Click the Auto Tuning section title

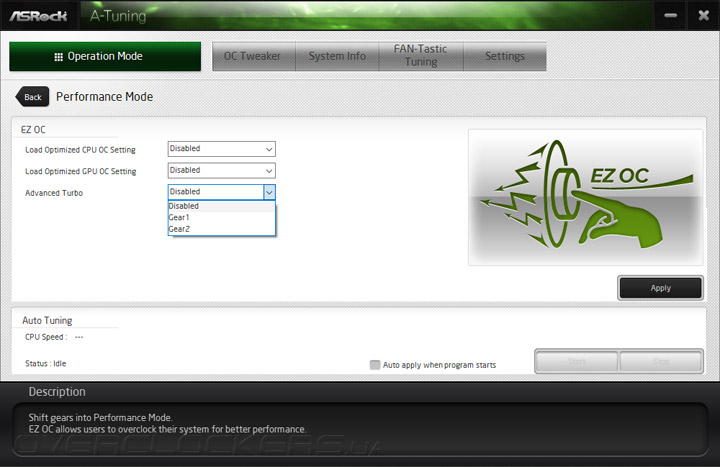[x=47, y=321]
